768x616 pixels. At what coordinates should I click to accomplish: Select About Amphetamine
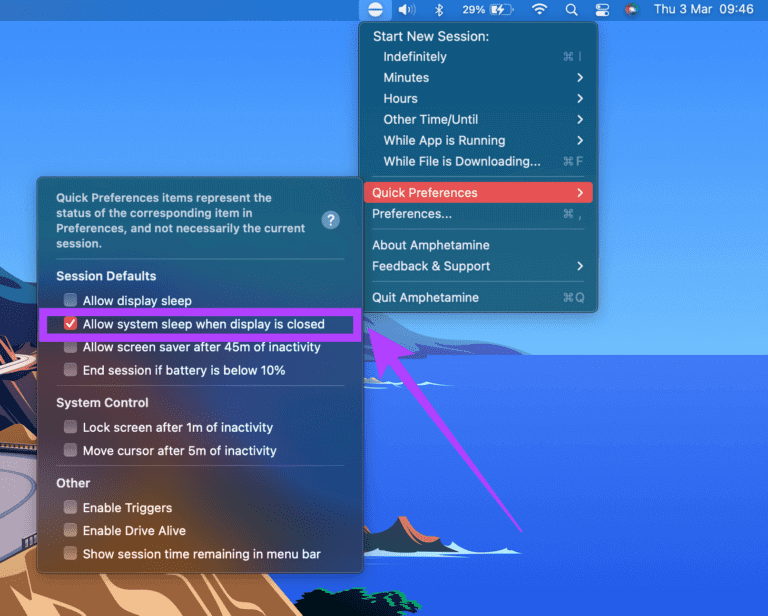[x=479, y=245]
